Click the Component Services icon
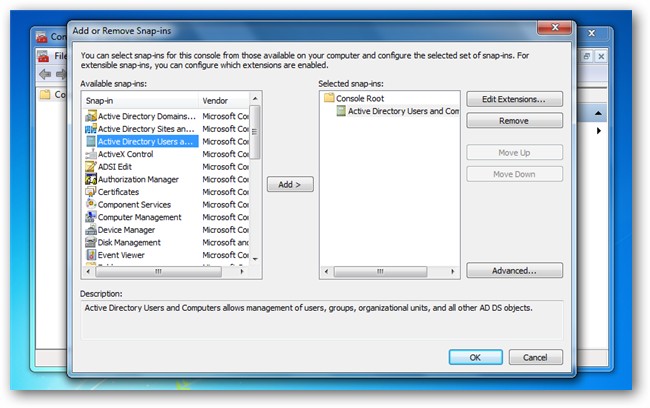The image size is (650, 408). (90, 204)
